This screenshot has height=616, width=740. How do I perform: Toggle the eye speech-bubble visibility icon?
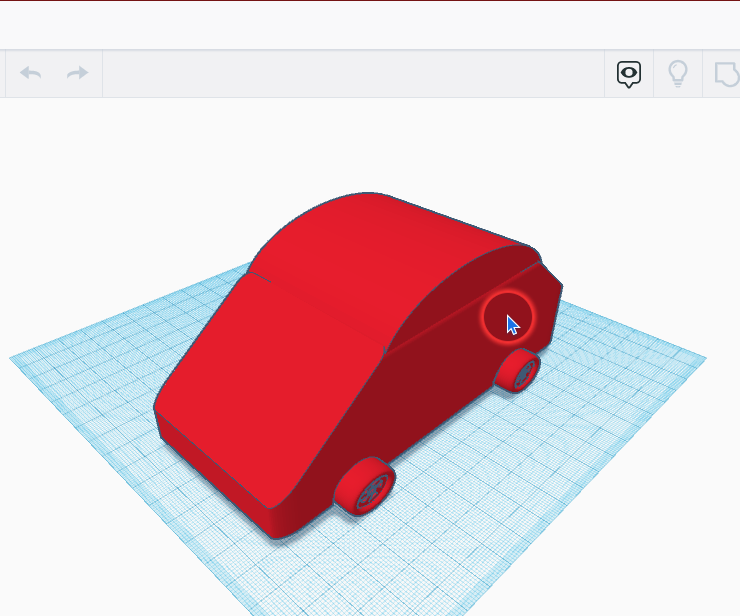coord(628,73)
